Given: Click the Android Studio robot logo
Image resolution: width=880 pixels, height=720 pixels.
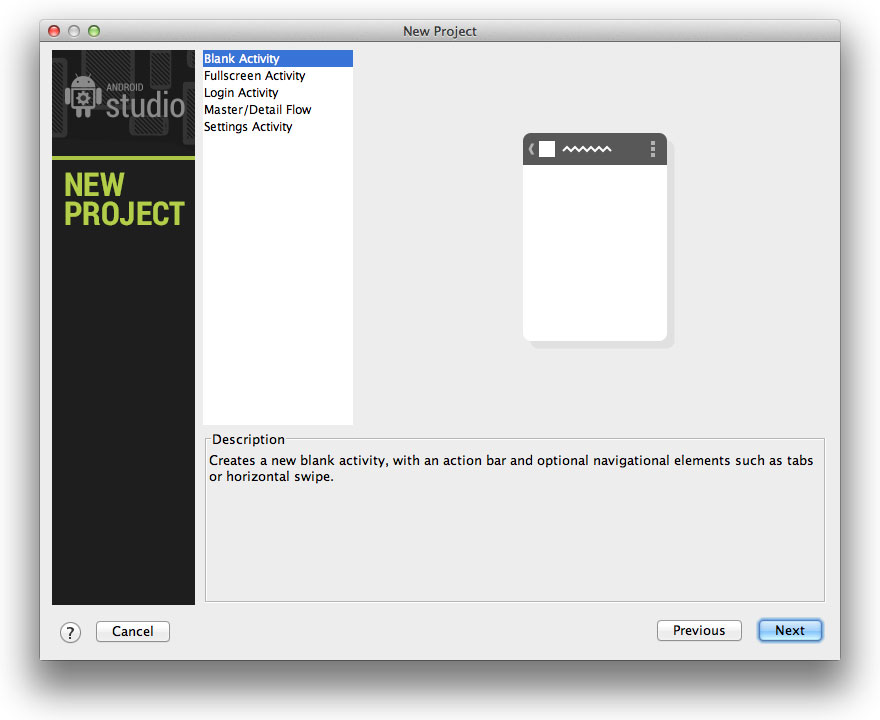Looking at the screenshot, I should coord(83,97).
